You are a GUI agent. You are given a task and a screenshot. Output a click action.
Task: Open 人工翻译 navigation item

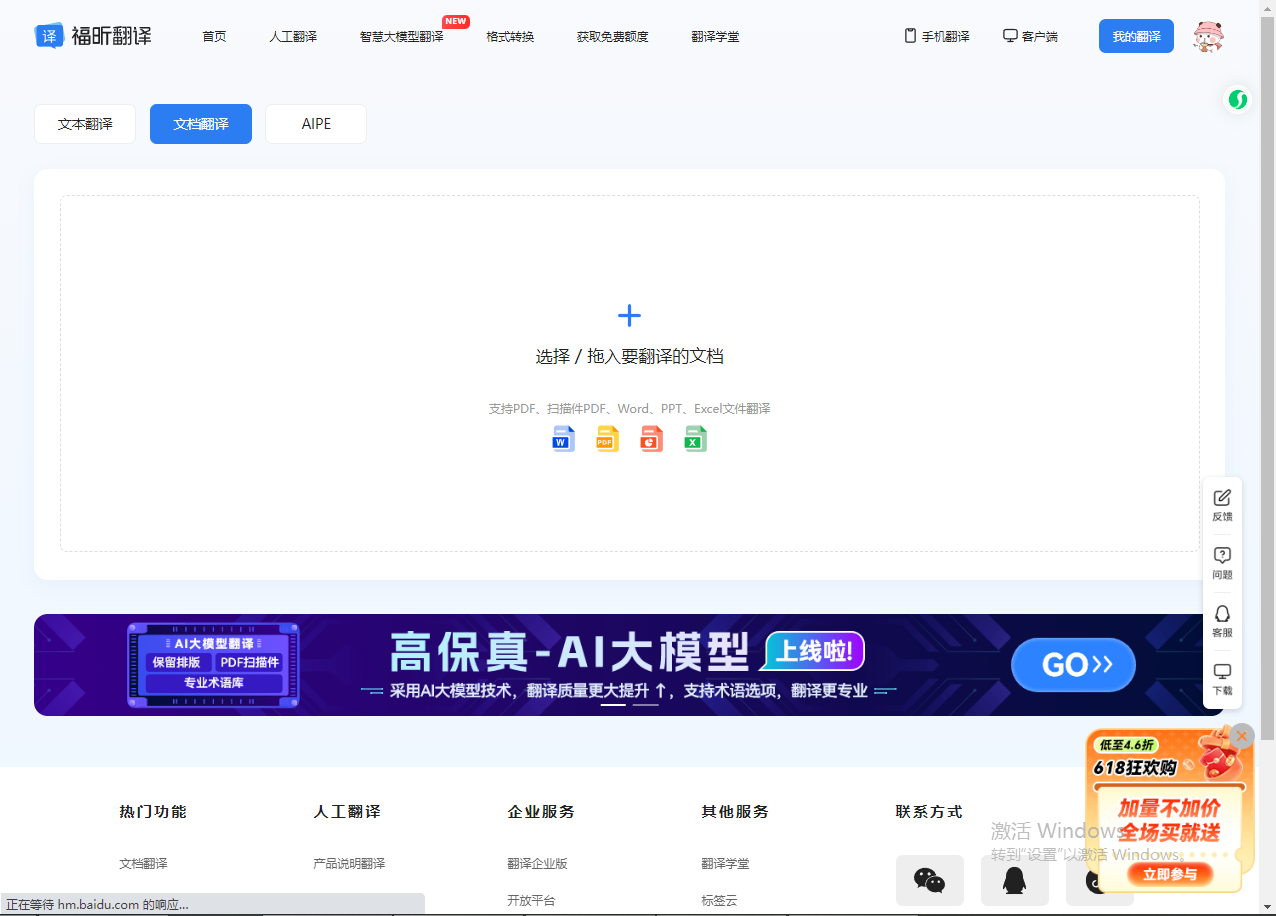click(293, 36)
